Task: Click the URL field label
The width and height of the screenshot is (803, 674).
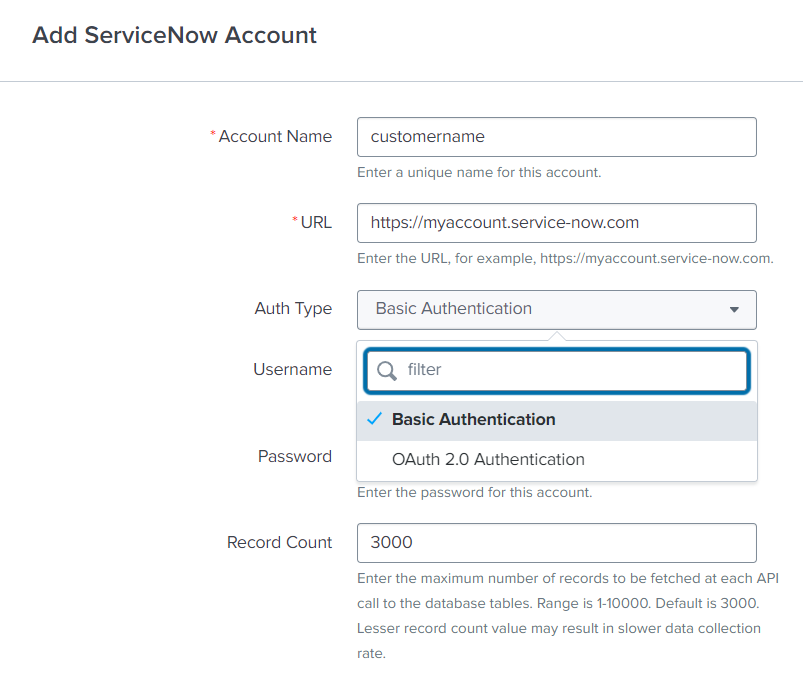Action: tap(316, 223)
